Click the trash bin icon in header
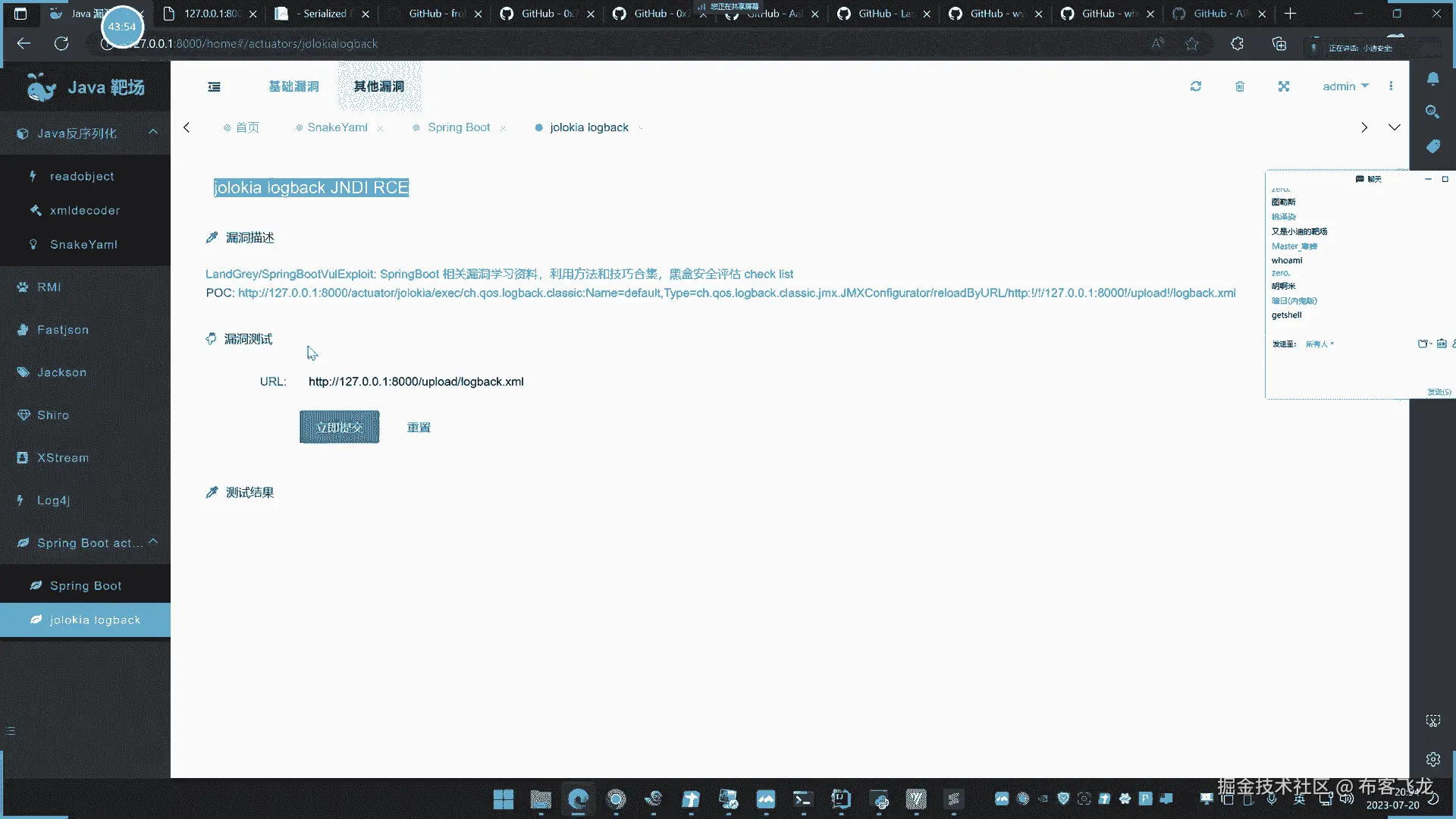Screen dimensions: 1456x819 click(x=1240, y=86)
